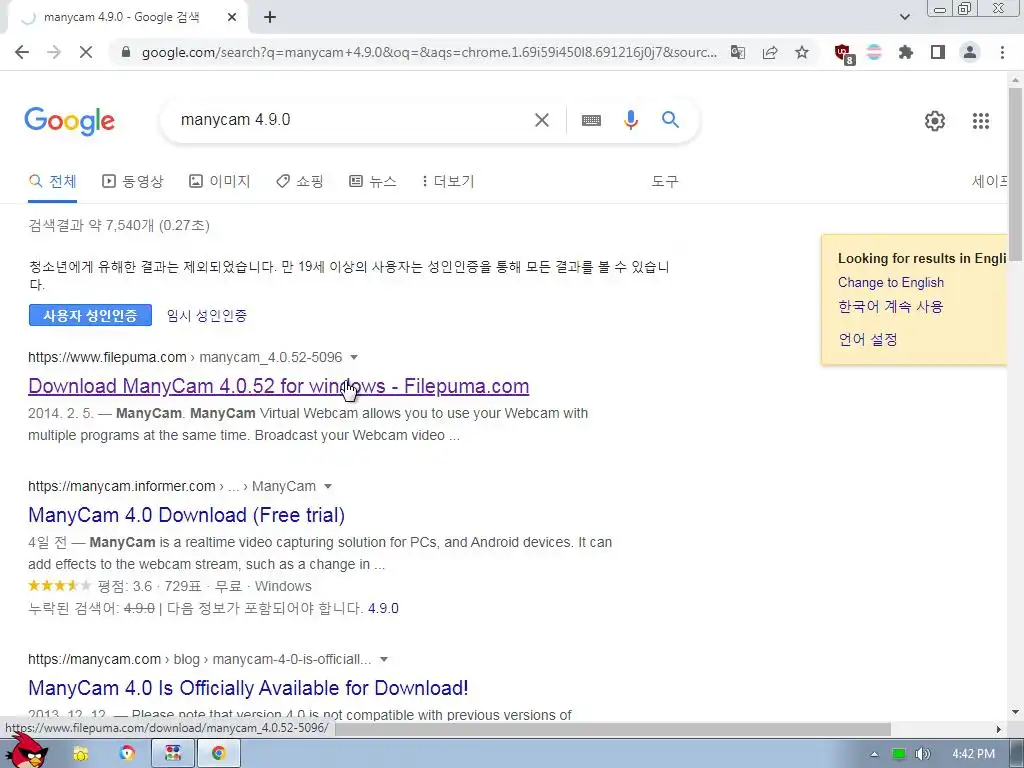The width and height of the screenshot is (1024, 768).
Task: Start voice search with microphone
Action: (630, 120)
